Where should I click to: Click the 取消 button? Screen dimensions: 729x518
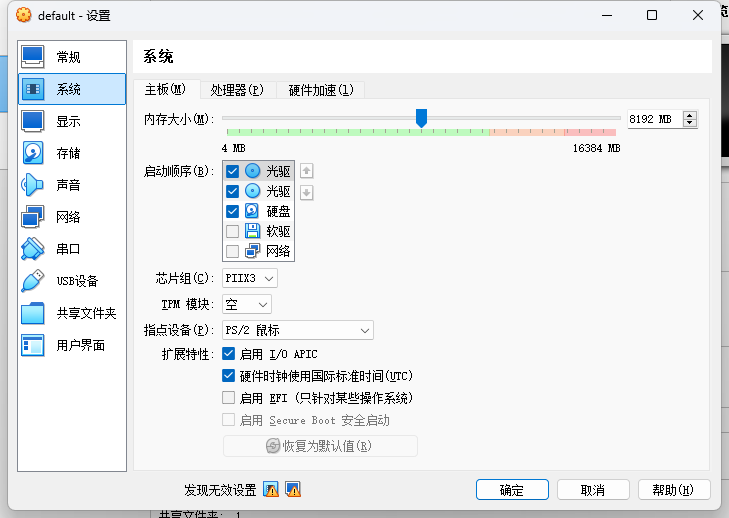click(x=593, y=490)
